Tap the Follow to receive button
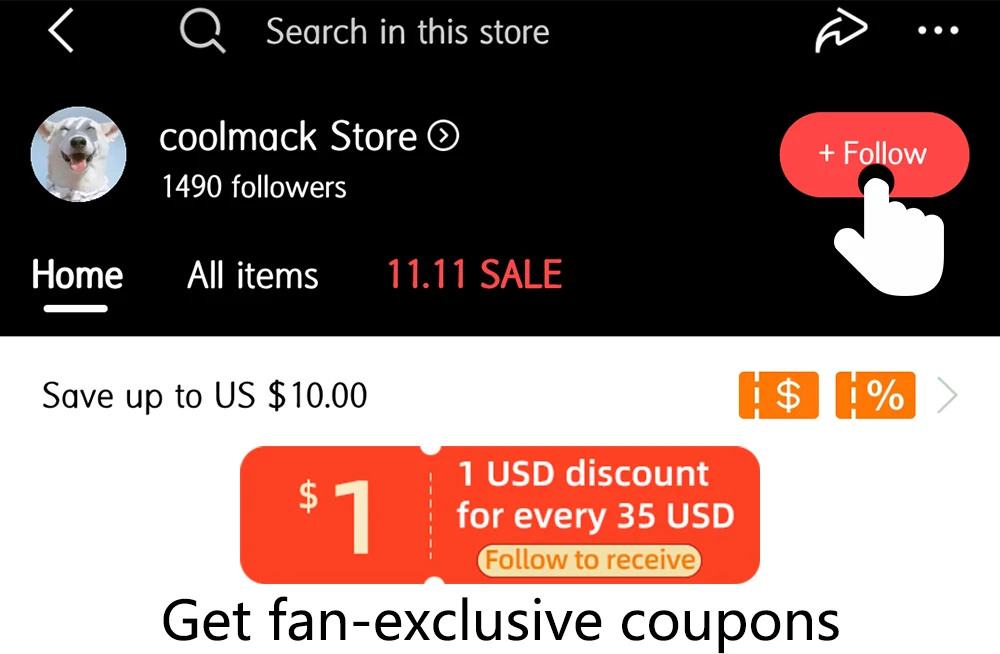The image size is (1000, 654). tap(589, 560)
